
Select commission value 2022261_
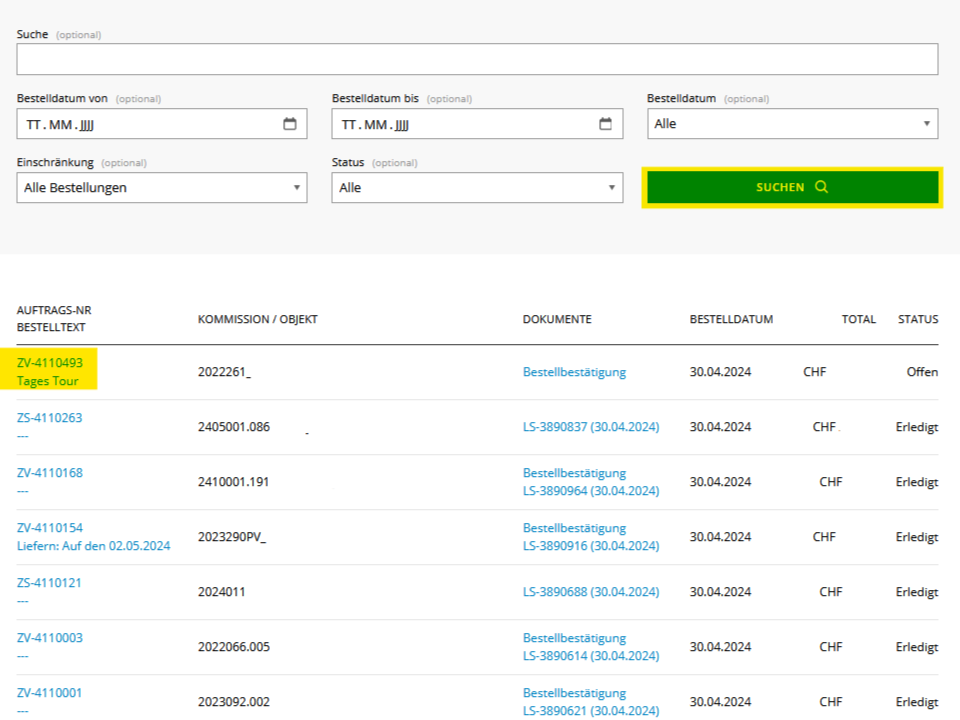point(224,372)
